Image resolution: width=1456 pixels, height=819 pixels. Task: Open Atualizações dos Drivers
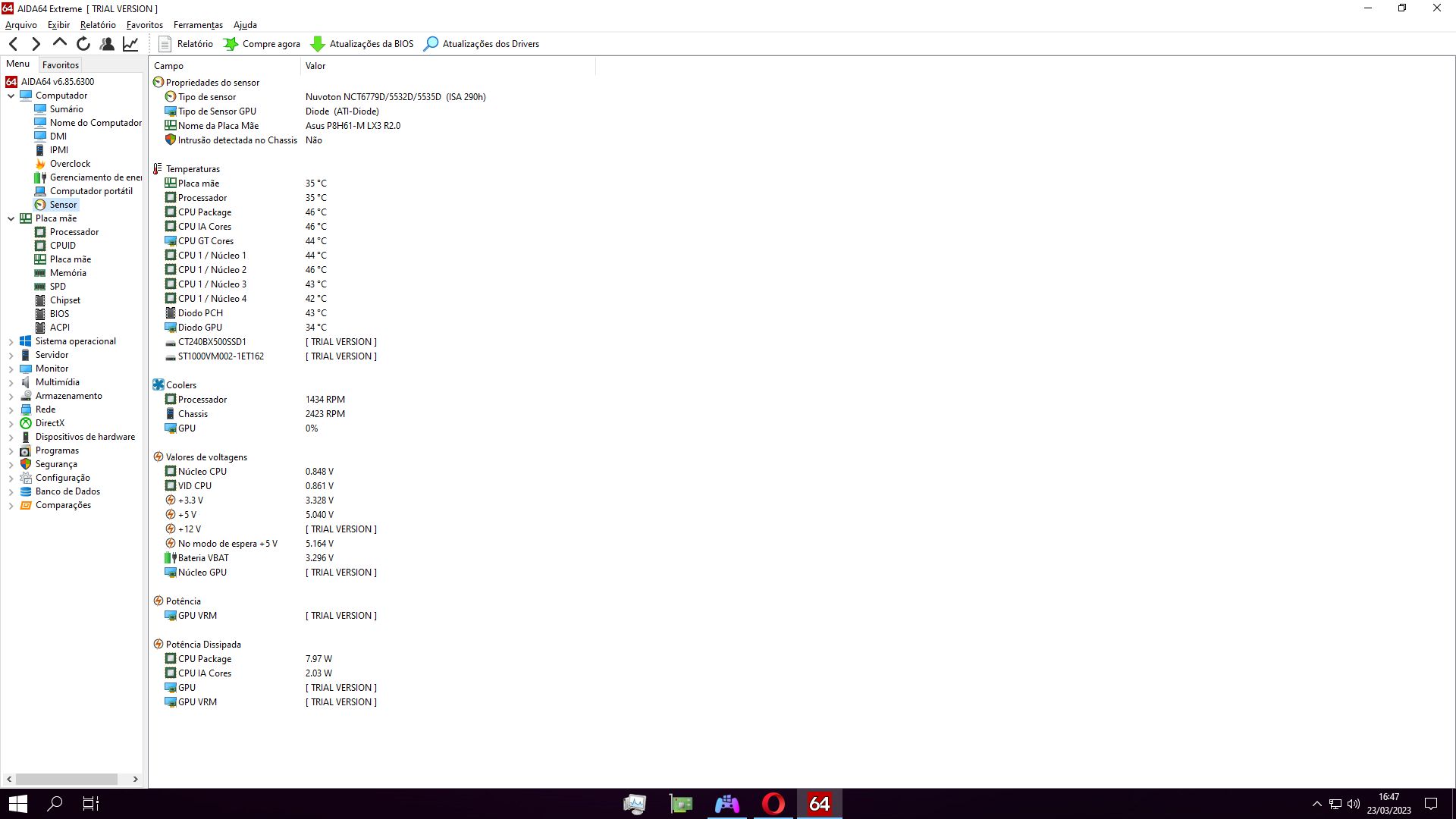tap(482, 44)
